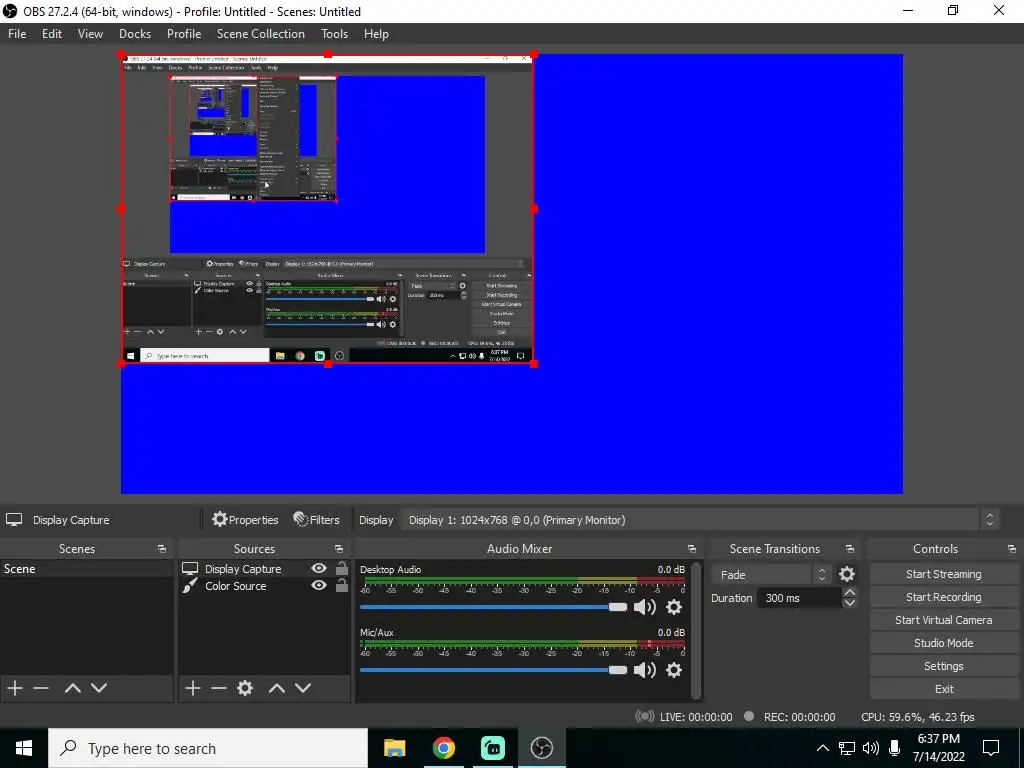Open OBS Settings
This screenshot has height=768, width=1024.
point(944,666)
